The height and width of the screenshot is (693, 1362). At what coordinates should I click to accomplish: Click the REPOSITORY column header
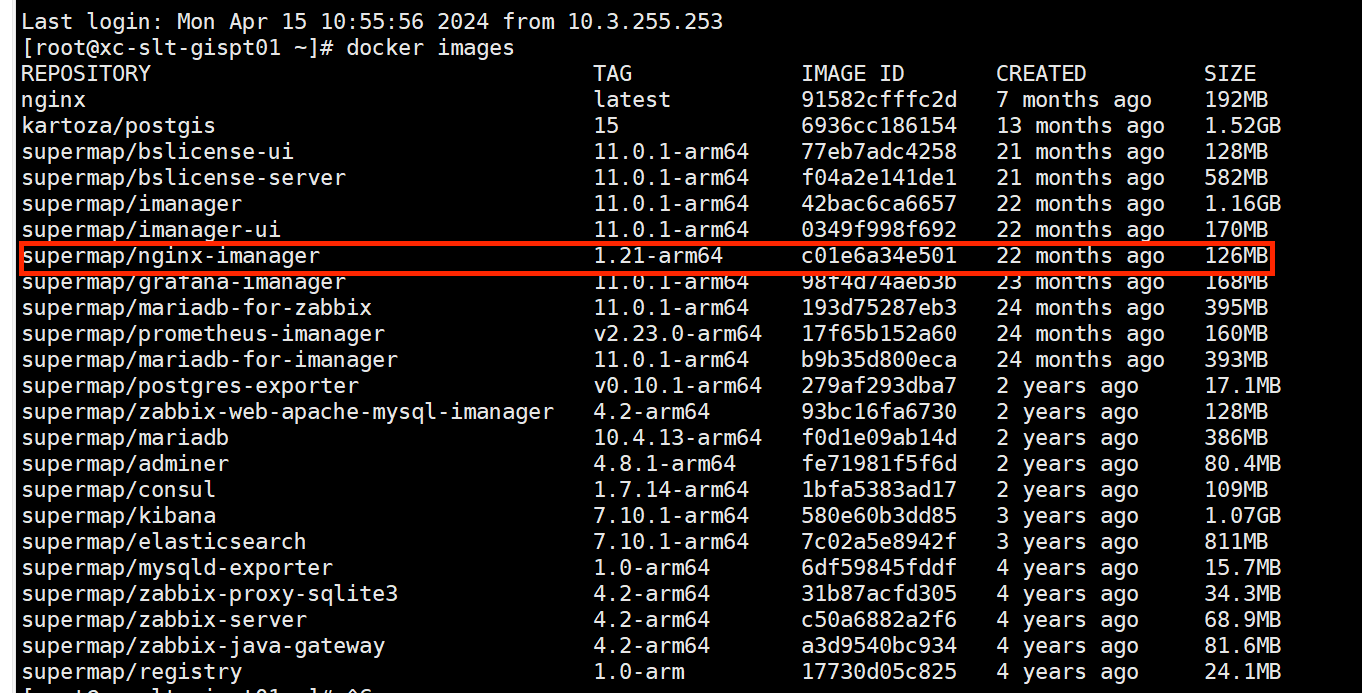coord(86,74)
